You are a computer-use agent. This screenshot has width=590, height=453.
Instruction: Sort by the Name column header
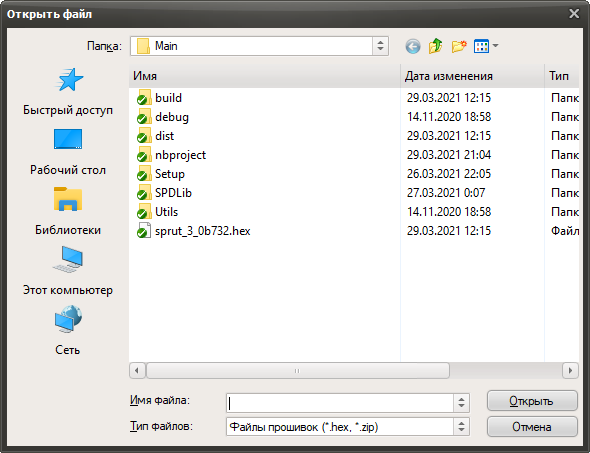tap(265, 76)
